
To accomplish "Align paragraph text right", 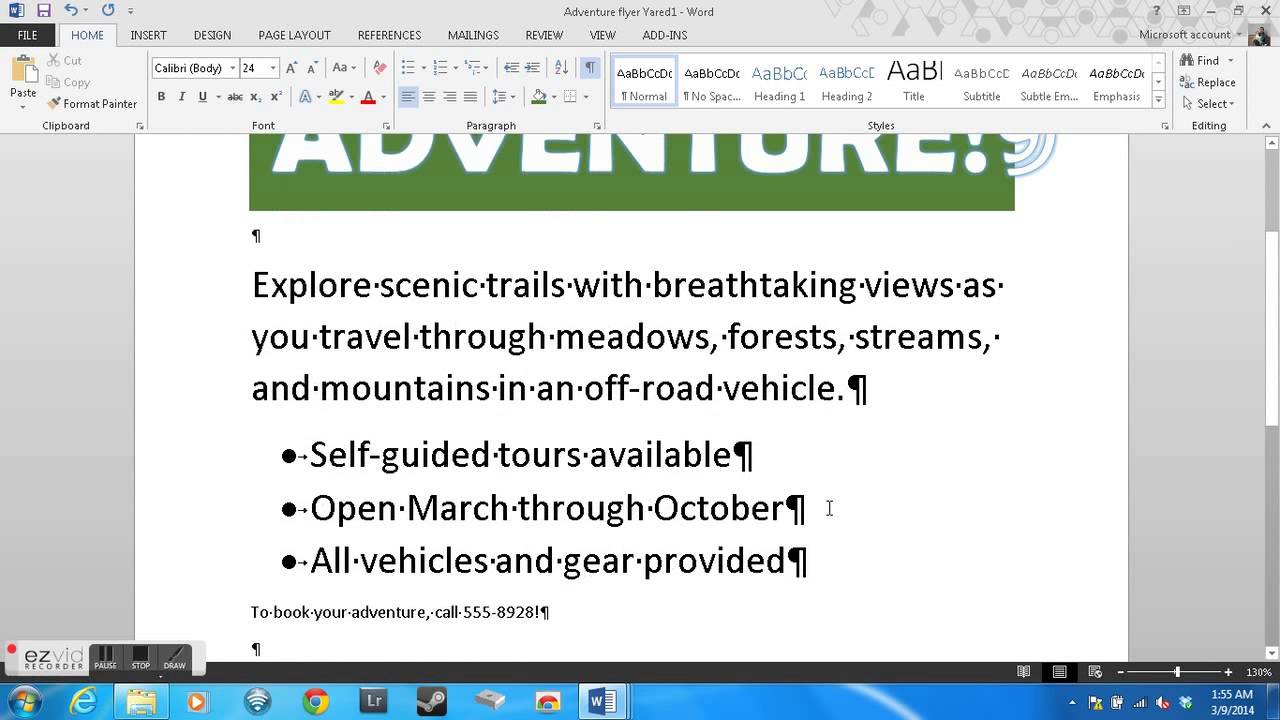I will [x=449, y=97].
